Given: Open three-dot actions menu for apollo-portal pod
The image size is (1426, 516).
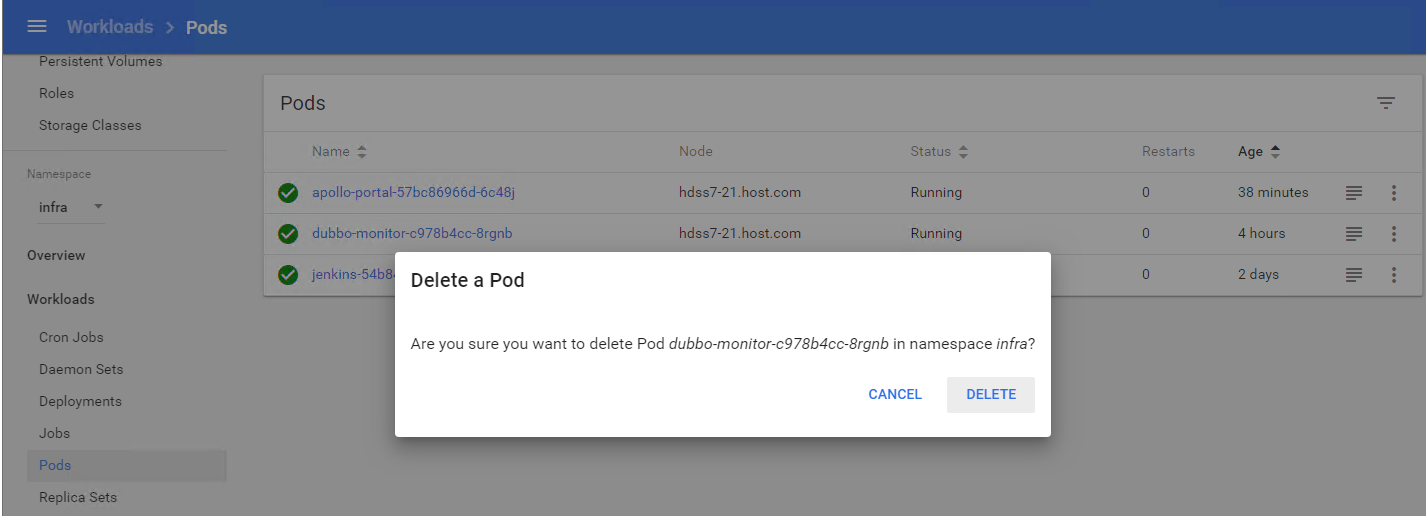Looking at the screenshot, I should coord(1393,193).
